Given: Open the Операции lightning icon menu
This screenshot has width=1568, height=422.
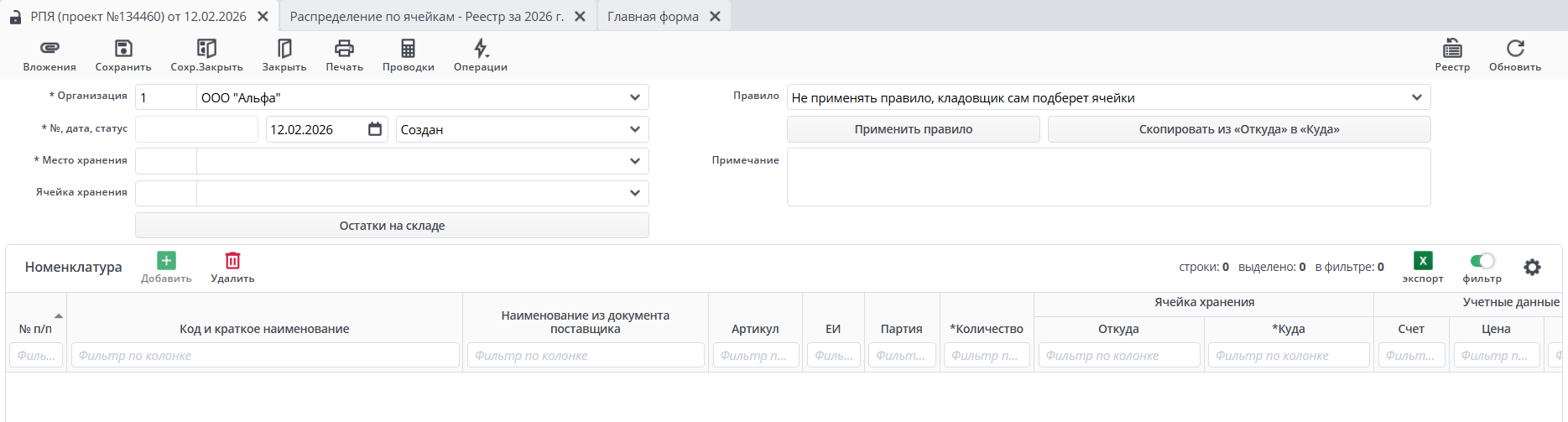Looking at the screenshot, I should pyautogui.click(x=481, y=49).
